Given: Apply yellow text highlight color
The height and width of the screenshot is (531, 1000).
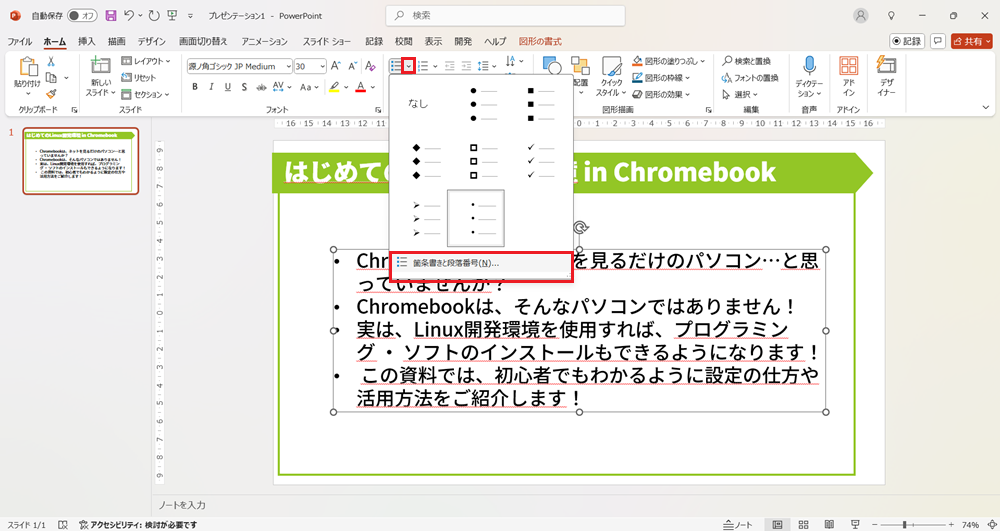Looking at the screenshot, I should point(333,87).
